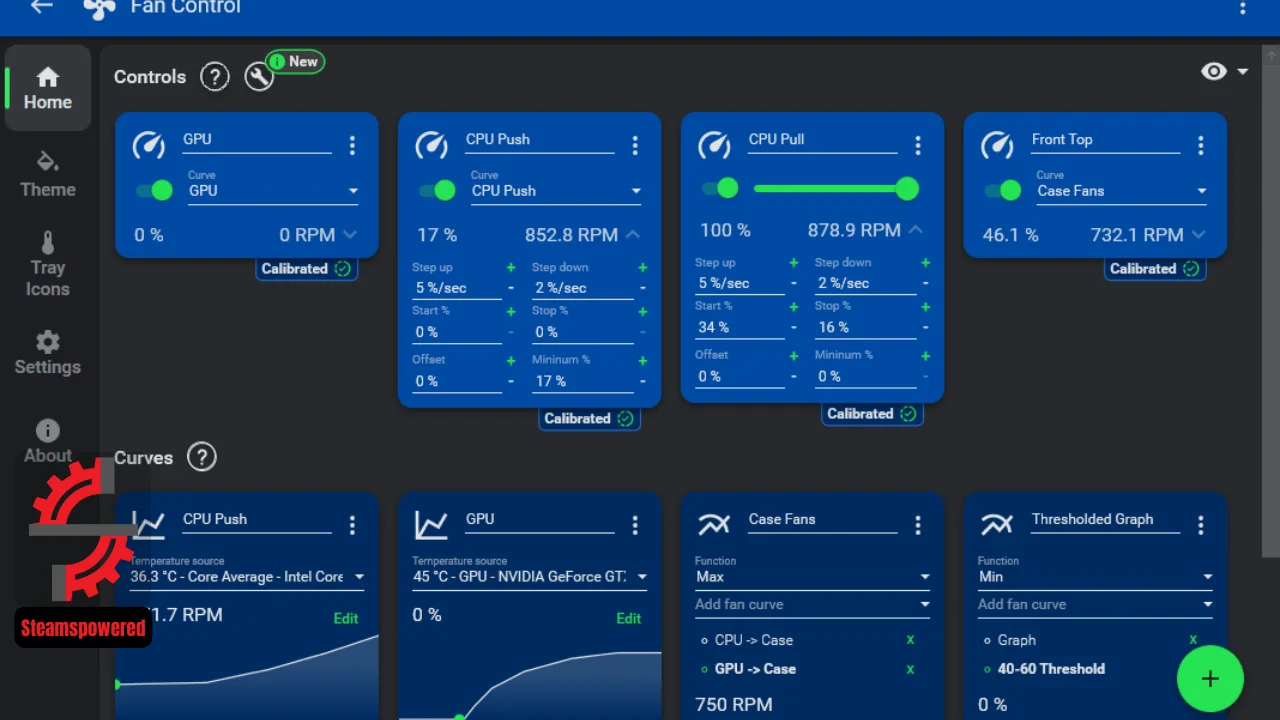Toggle the CPU Pull manual control switch

tap(720, 188)
